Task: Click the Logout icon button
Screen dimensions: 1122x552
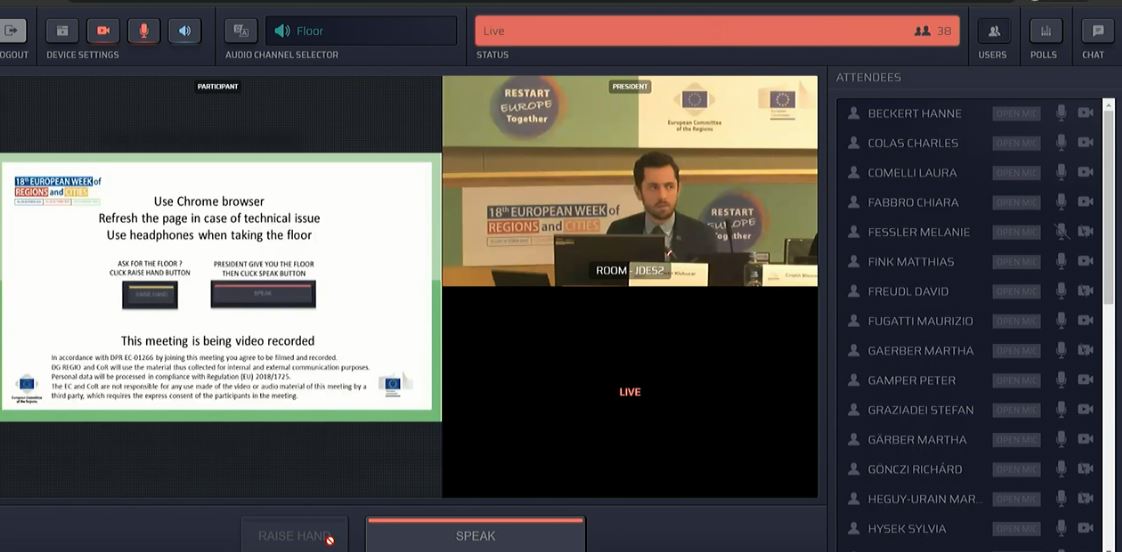Action: point(12,31)
